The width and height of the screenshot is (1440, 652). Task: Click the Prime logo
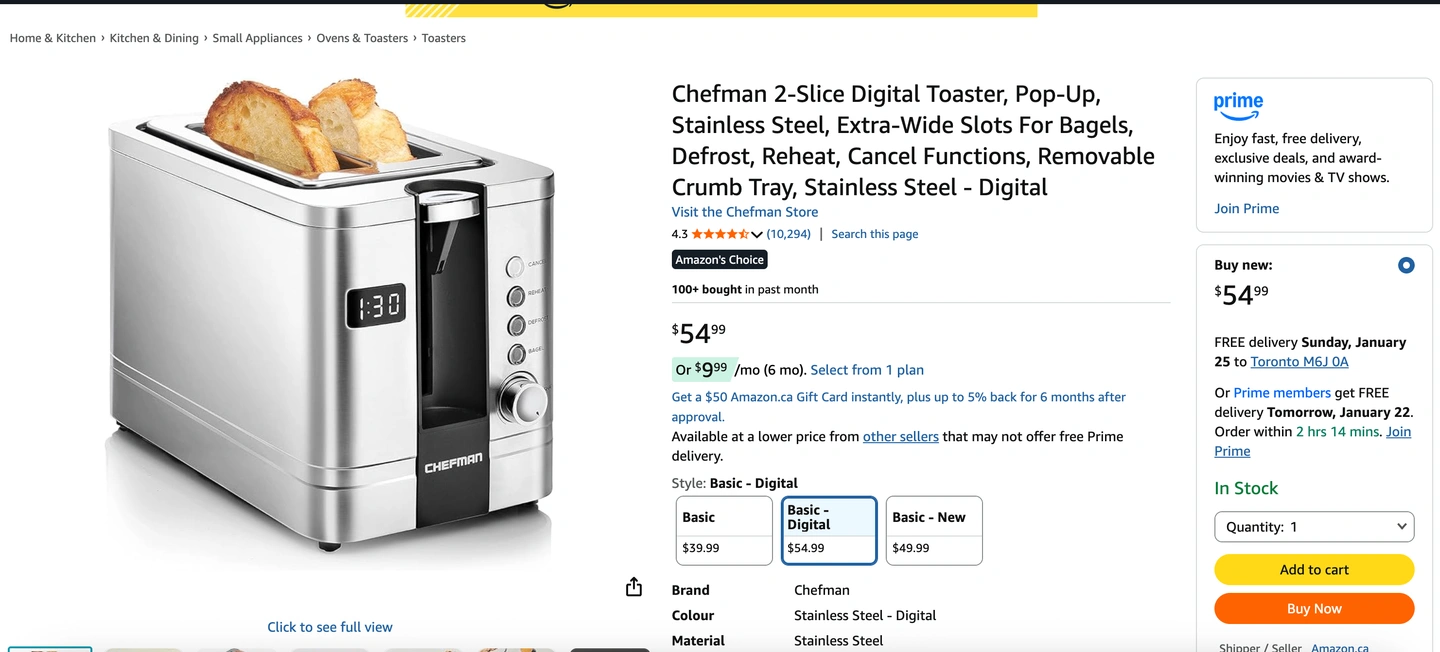[1238, 104]
